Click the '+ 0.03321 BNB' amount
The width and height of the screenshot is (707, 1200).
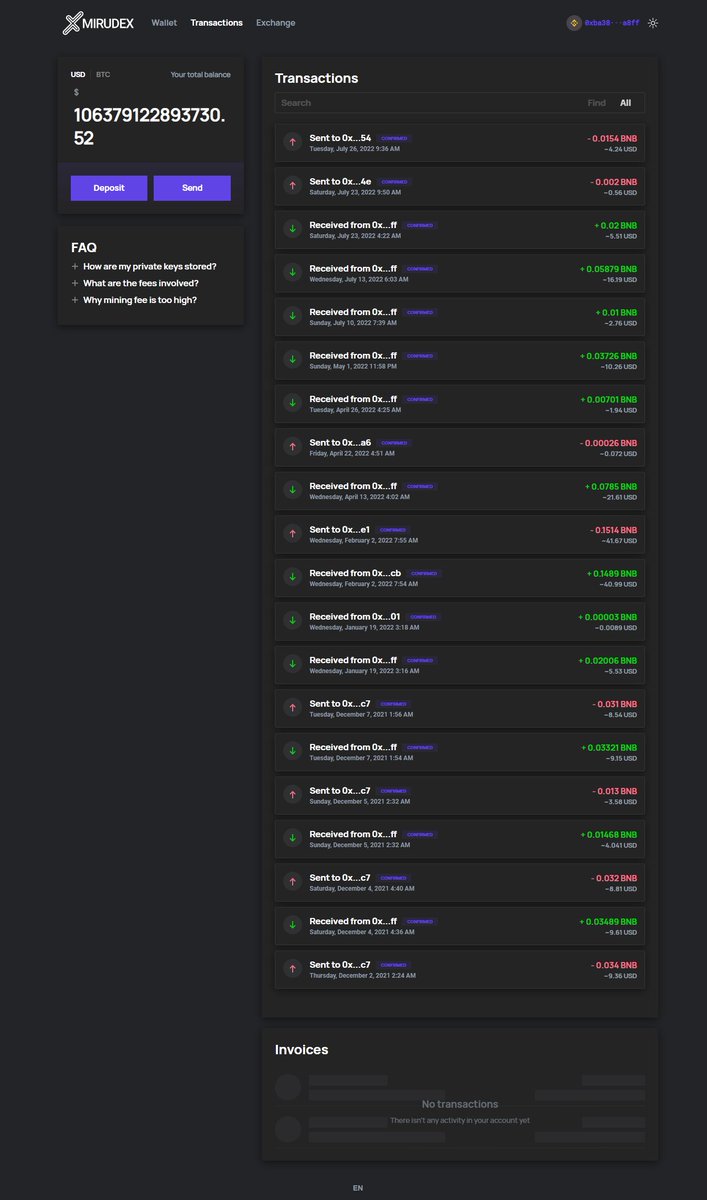[x=609, y=747]
